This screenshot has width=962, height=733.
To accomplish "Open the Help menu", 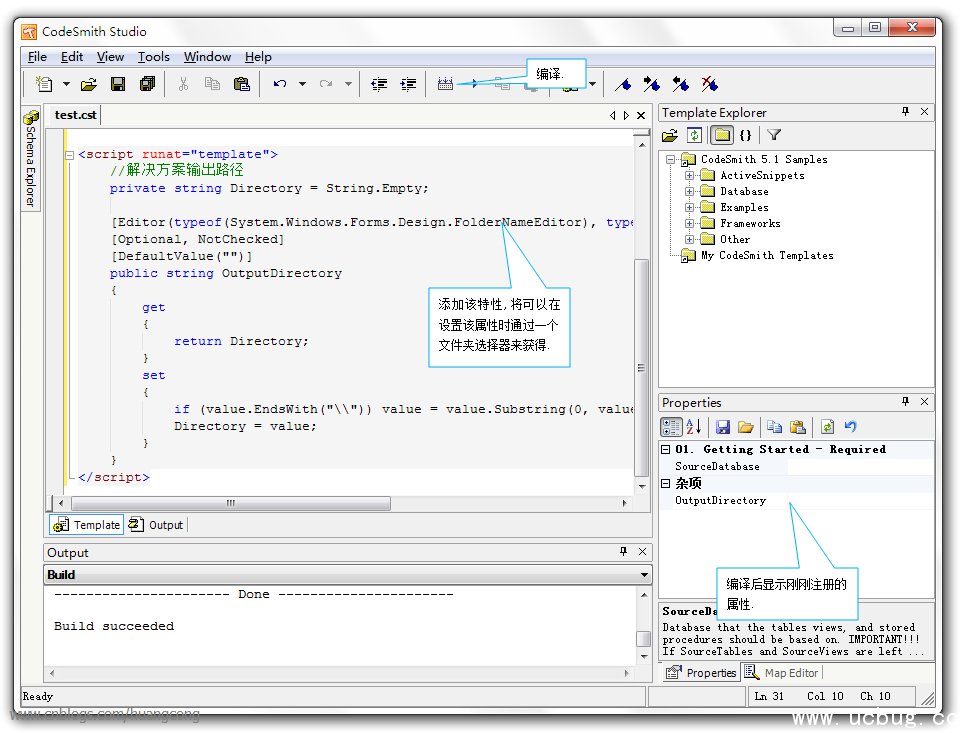I will [258, 57].
